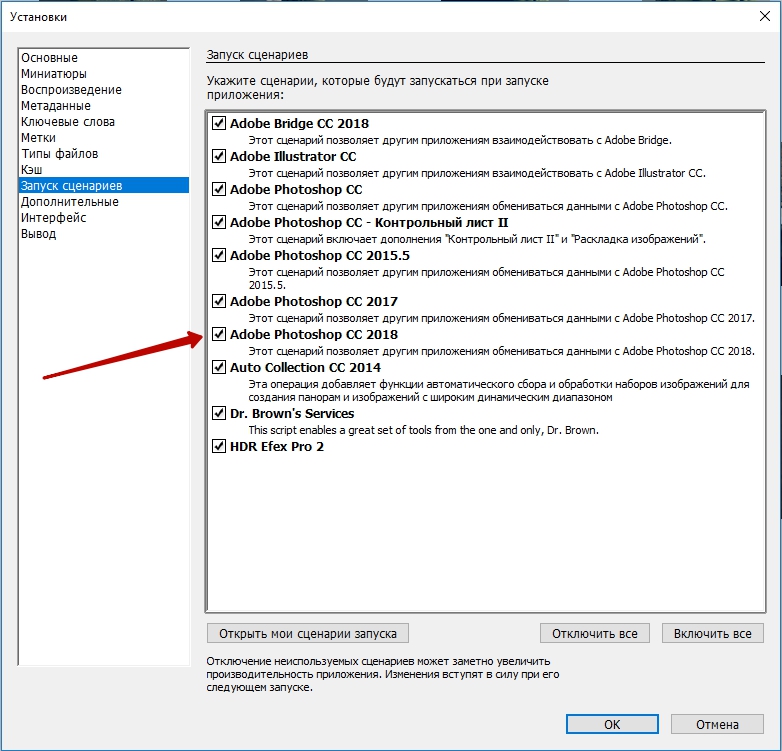The image size is (782, 751).
Task: Confirm settings with the OK button
Action: 612,724
